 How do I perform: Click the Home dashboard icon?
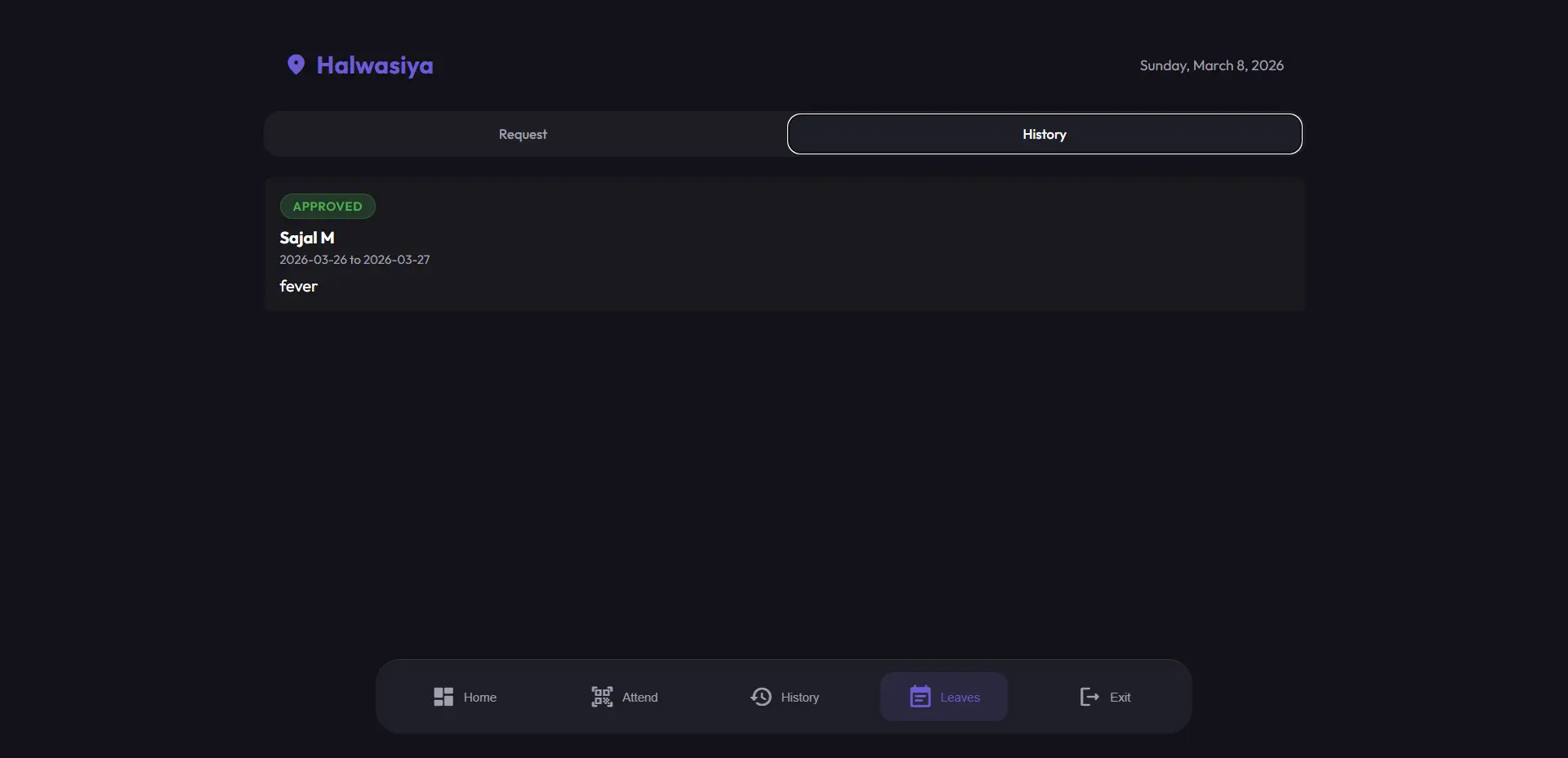tap(443, 697)
